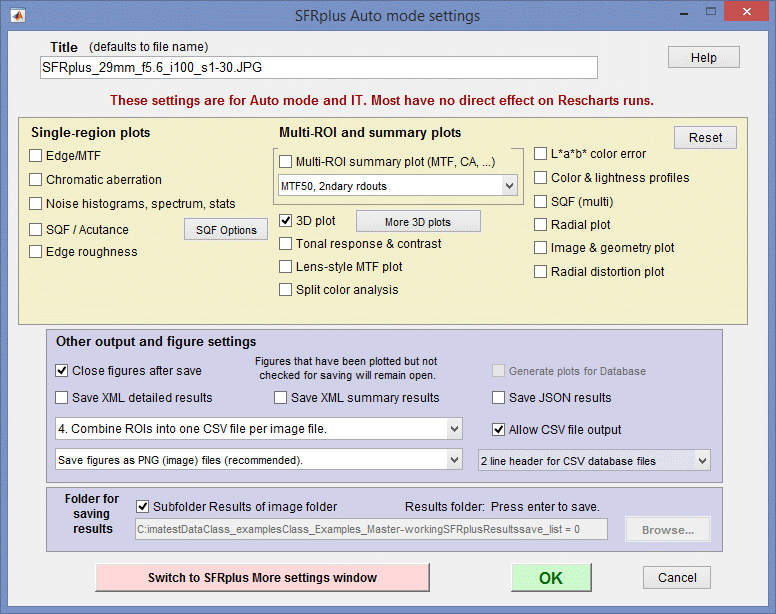The image size is (776, 614).
Task: Confirm settings with OK button
Action: (x=551, y=577)
